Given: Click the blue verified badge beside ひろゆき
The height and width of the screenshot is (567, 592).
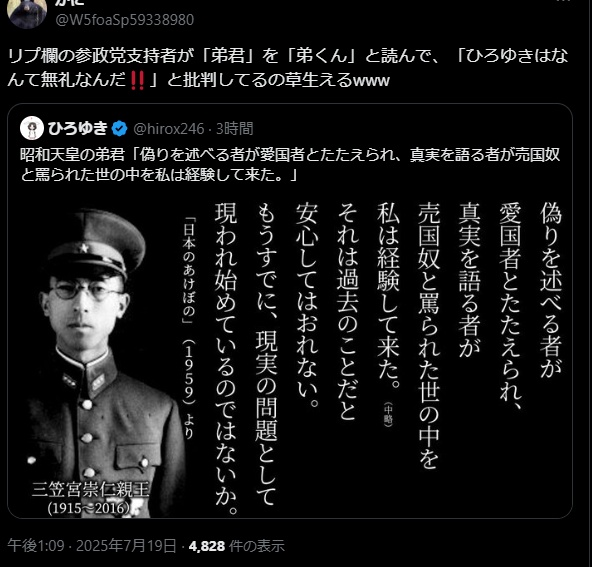Looking at the screenshot, I should coord(120,129).
